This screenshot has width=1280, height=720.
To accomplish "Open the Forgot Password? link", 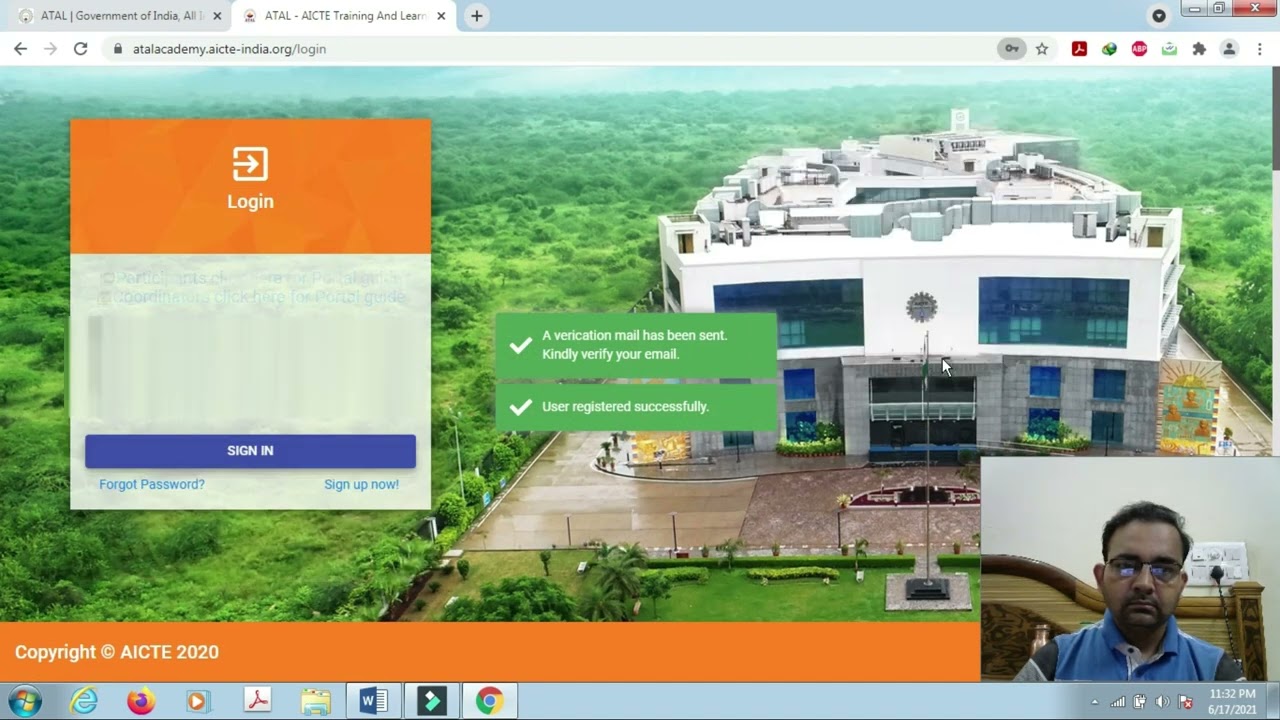I will [x=152, y=484].
